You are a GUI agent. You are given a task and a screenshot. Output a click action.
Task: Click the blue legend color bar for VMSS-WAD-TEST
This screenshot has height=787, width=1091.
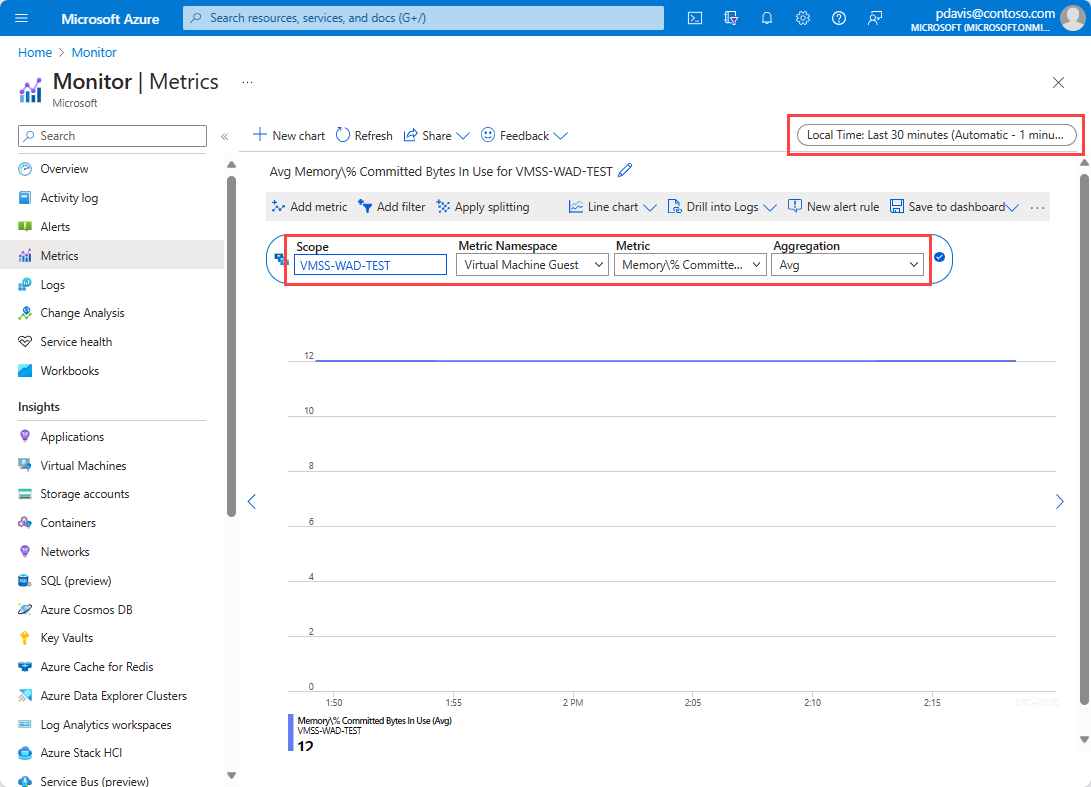[x=291, y=732]
